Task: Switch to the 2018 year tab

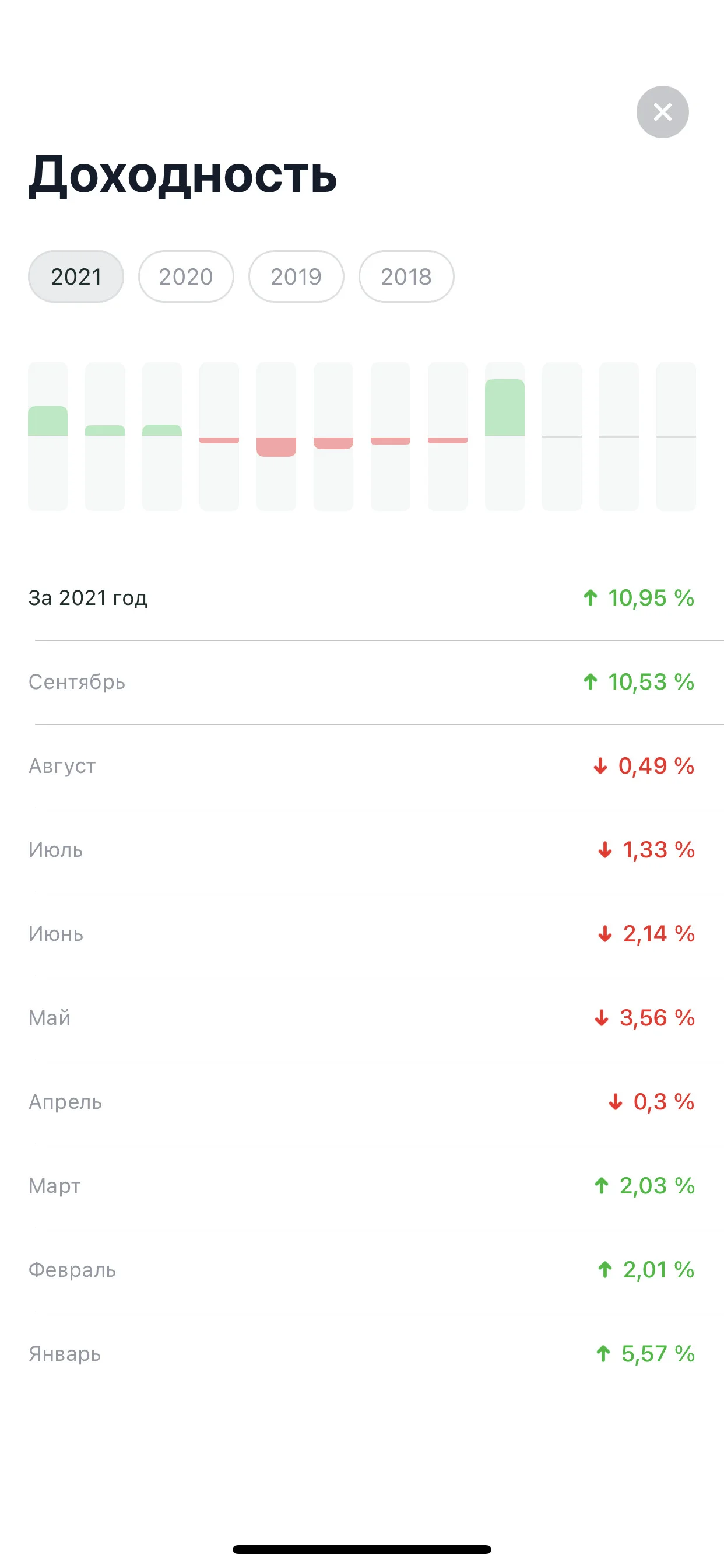Action: pos(406,276)
